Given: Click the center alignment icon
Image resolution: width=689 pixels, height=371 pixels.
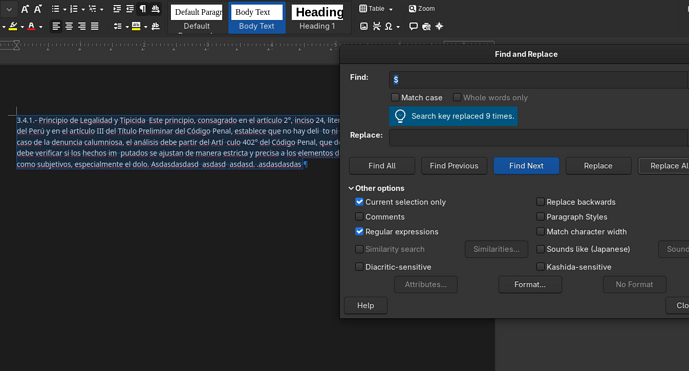Looking at the screenshot, I should (69, 26).
